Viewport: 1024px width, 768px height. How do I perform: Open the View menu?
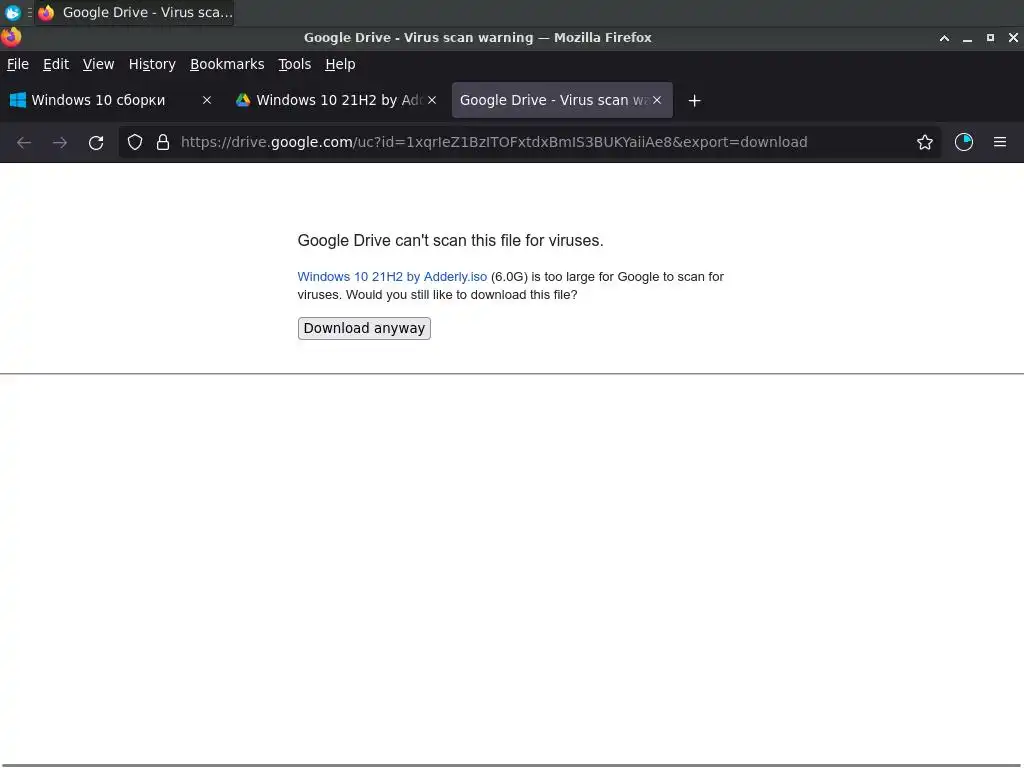point(99,64)
